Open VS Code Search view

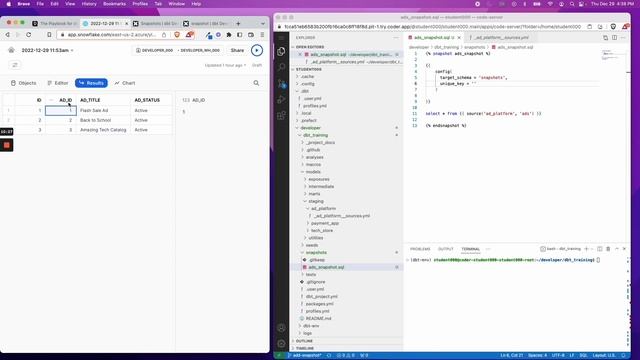coord(281,67)
